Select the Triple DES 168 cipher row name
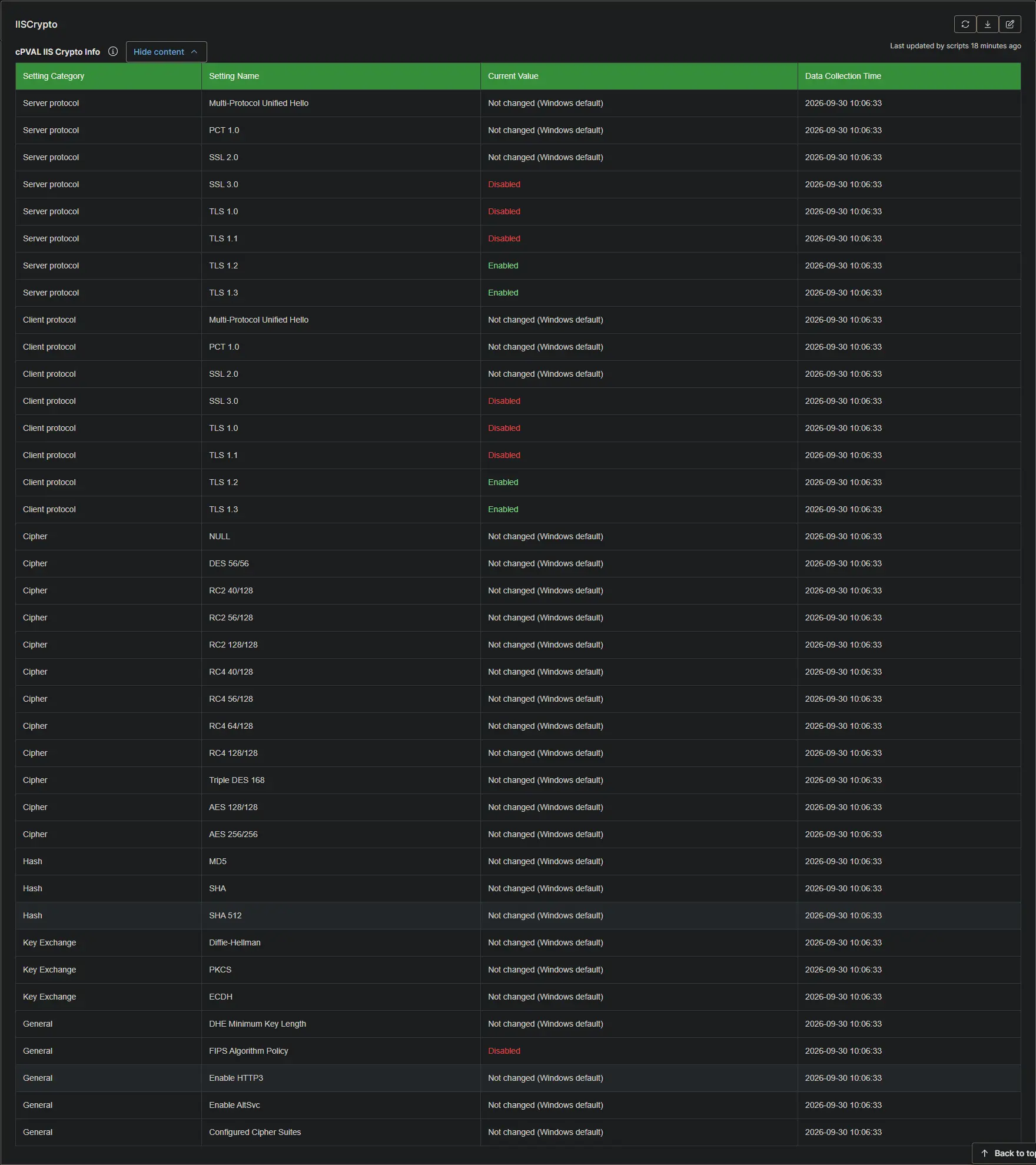This screenshot has height=1165, width=1036. pos(237,780)
